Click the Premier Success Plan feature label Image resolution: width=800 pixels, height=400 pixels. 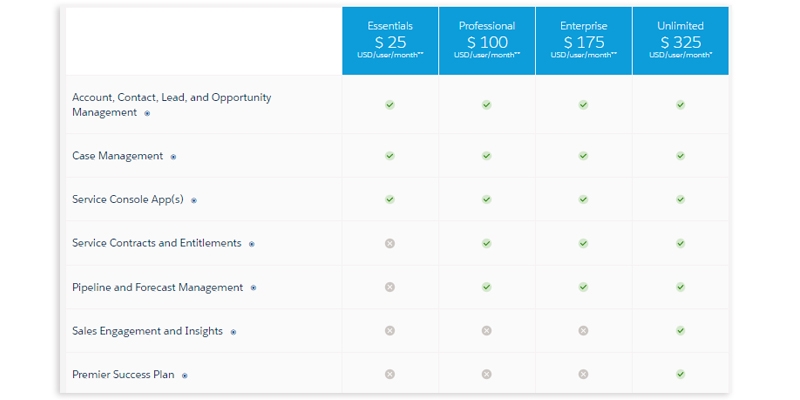click(x=123, y=375)
